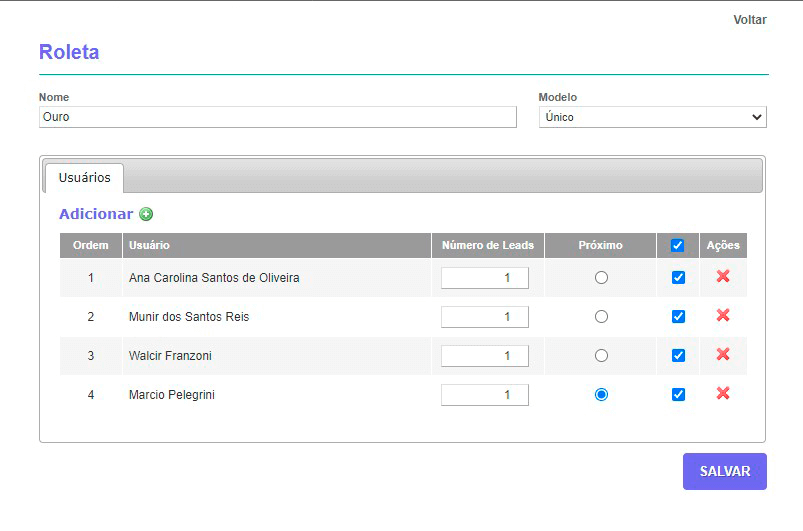Follow the Voltar link

tap(749, 20)
